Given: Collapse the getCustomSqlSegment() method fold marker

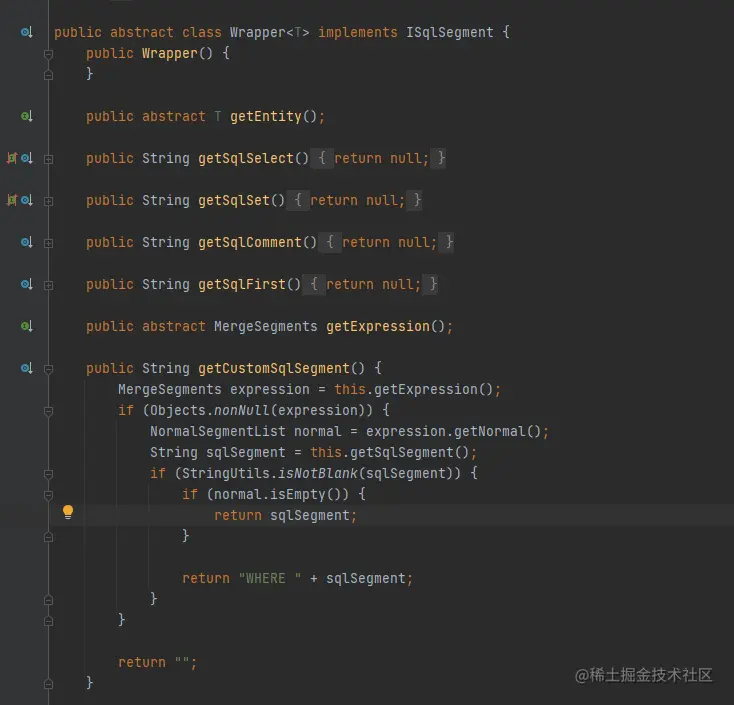Looking at the screenshot, I should [48, 369].
